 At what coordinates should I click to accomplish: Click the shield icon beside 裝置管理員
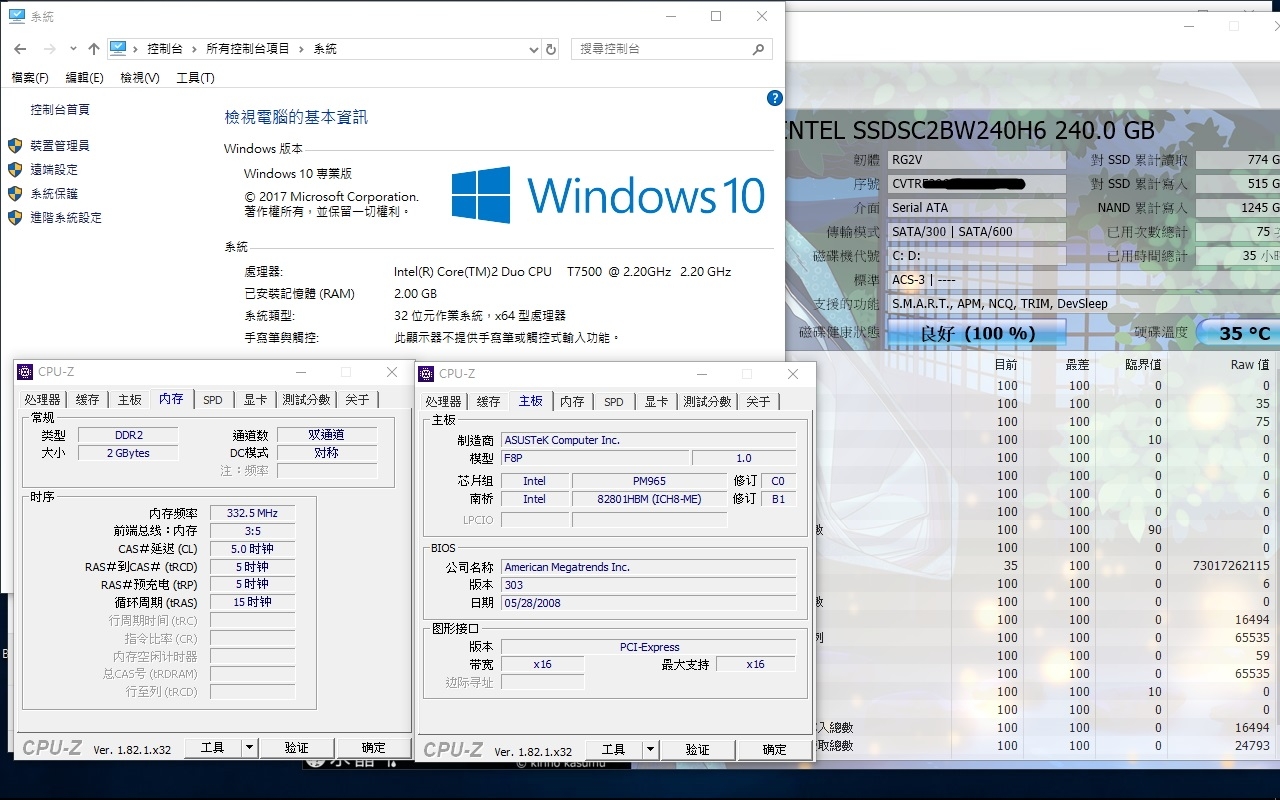[15, 146]
